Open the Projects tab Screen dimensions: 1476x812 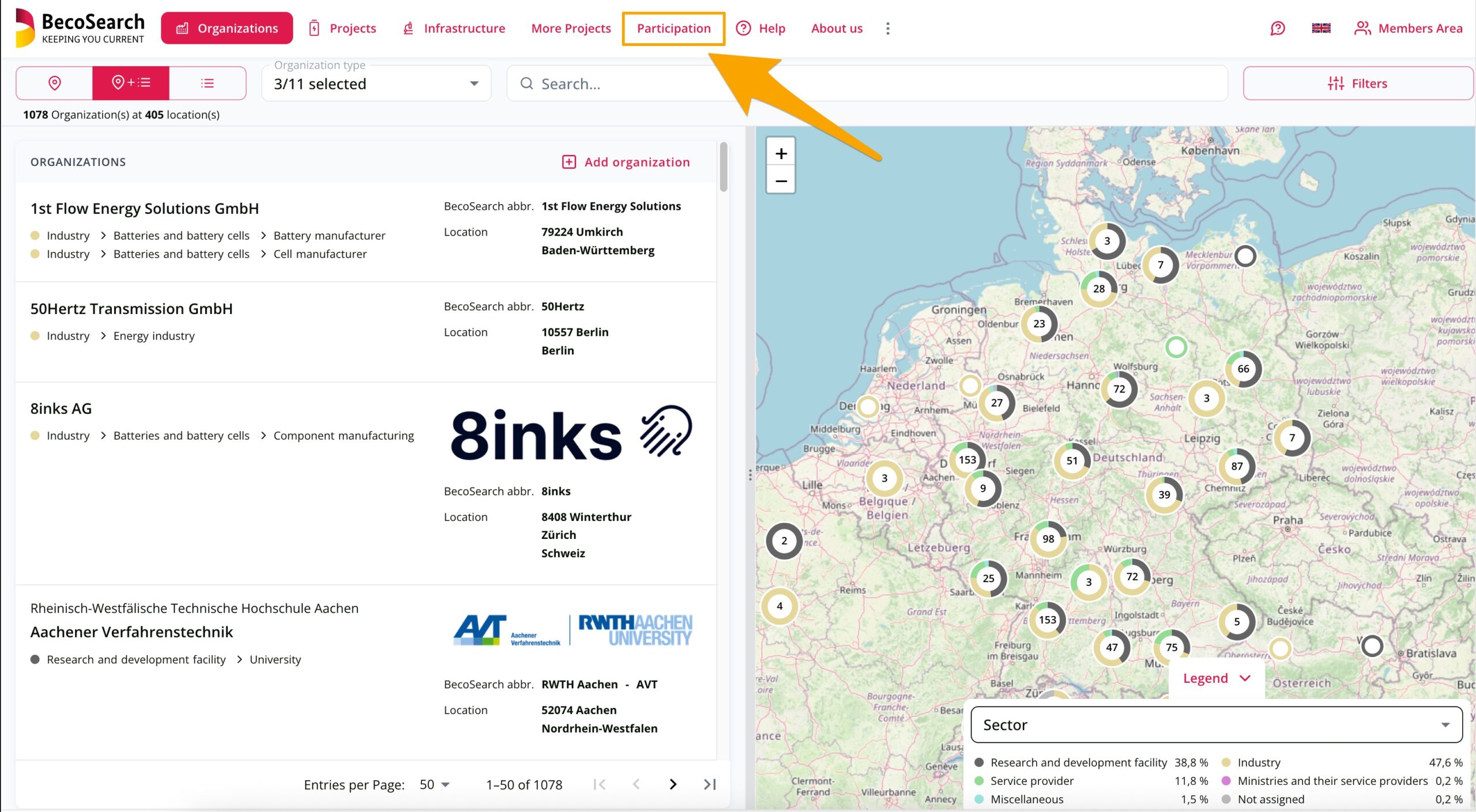pyautogui.click(x=342, y=28)
